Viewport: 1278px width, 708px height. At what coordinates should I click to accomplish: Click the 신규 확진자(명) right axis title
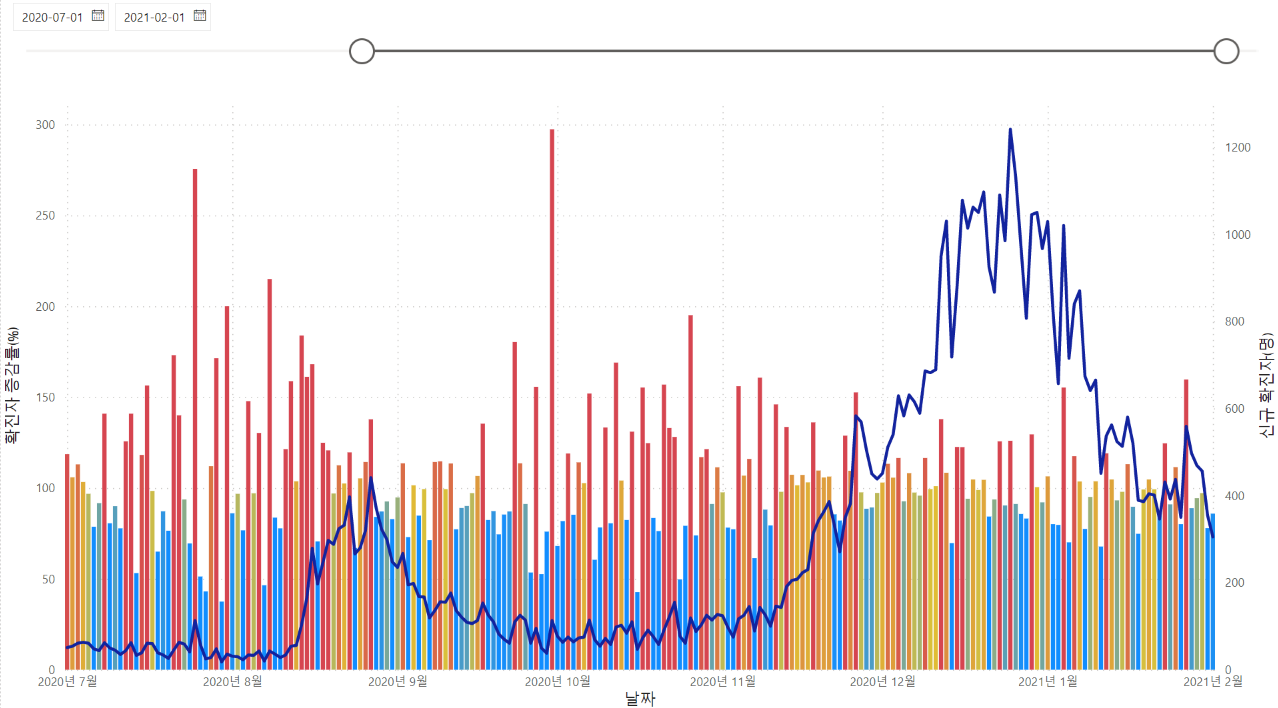[x=1267, y=385]
